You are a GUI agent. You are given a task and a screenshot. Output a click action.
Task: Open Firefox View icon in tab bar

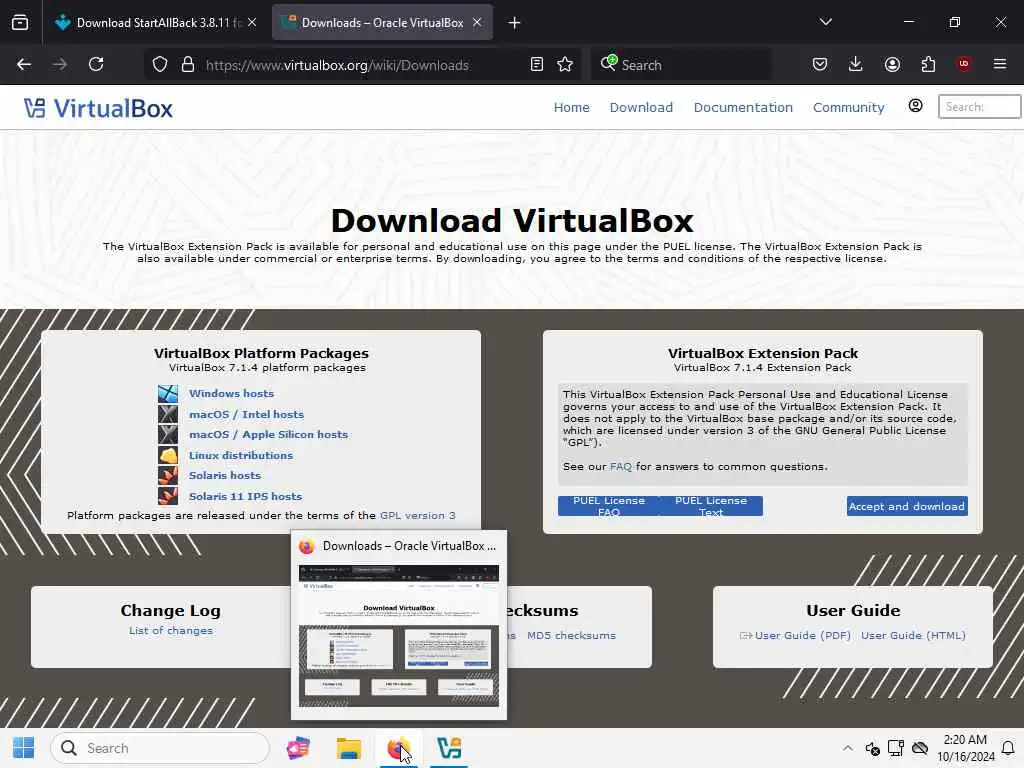(x=20, y=23)
